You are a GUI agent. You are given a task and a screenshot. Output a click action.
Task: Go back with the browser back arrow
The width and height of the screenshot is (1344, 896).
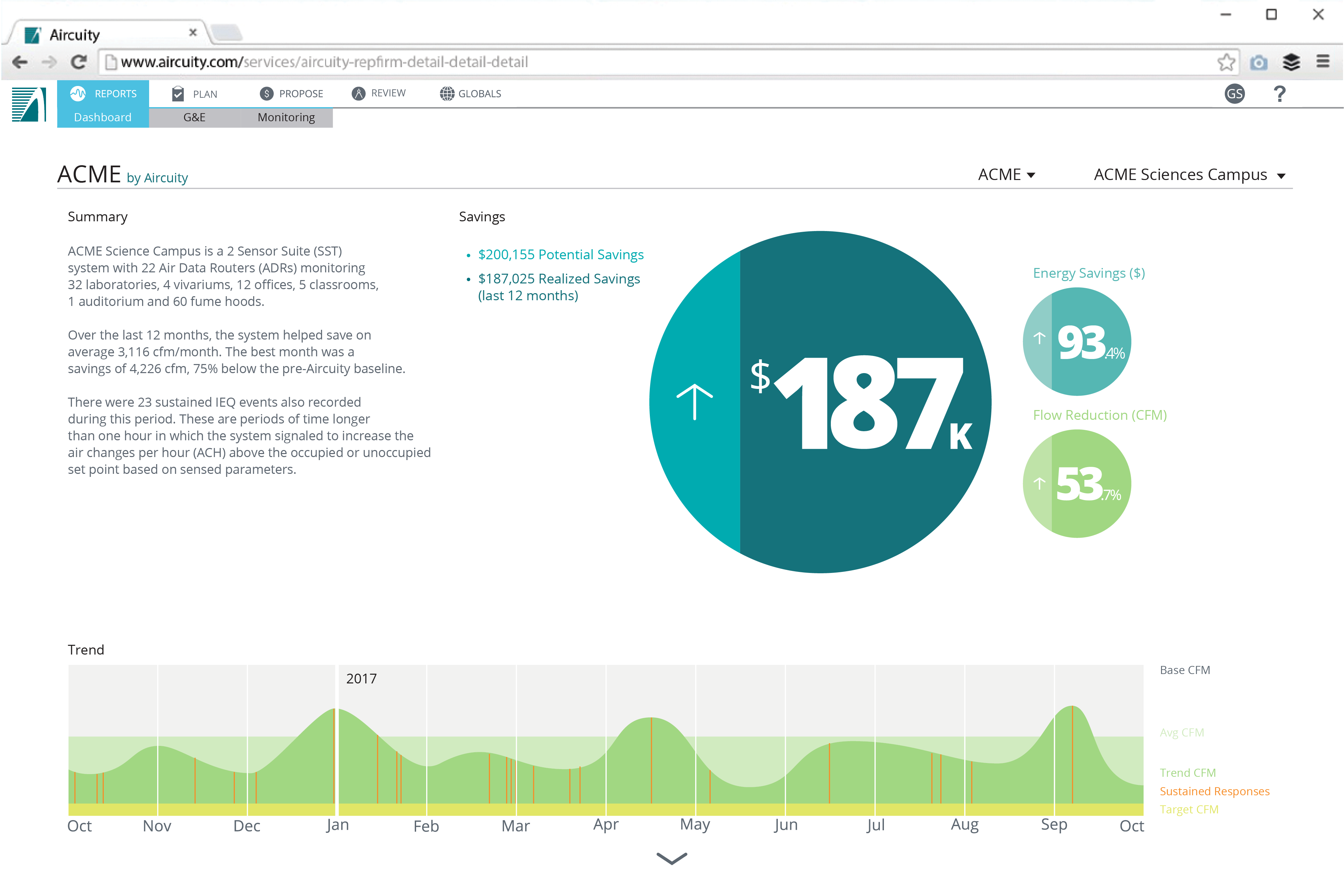pos(20,62)
